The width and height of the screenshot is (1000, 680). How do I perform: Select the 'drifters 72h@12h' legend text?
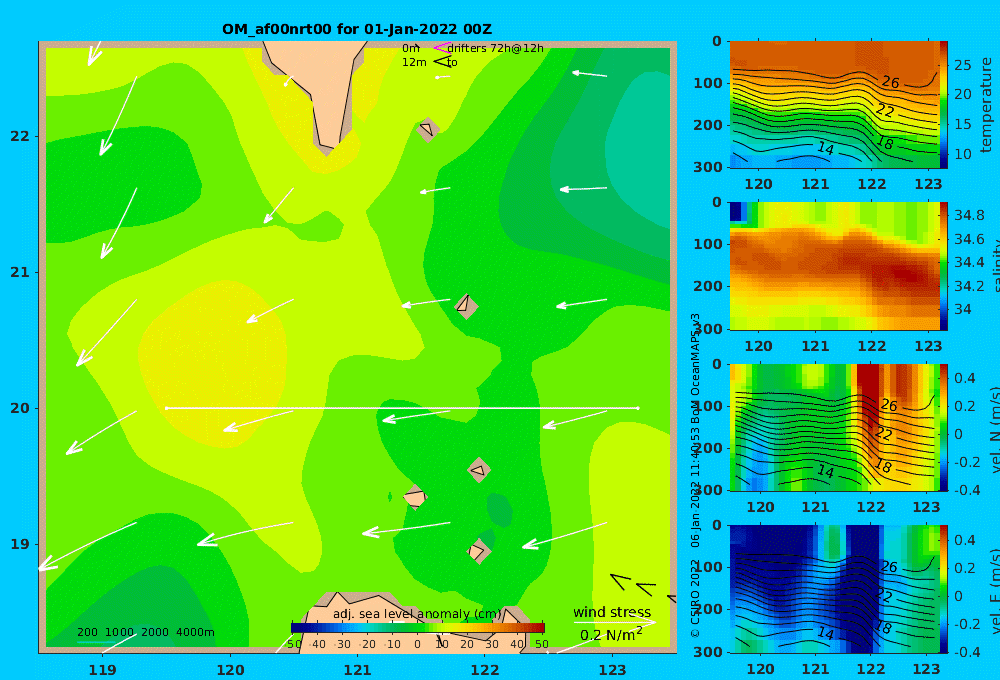click(x=496, y=48)
